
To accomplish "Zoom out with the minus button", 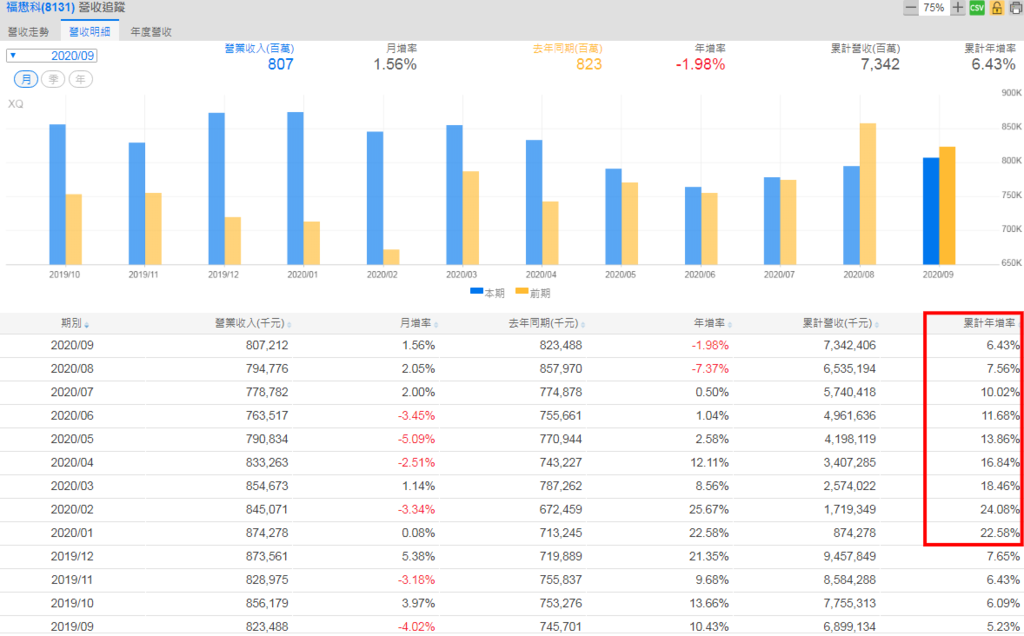I will pos(910,8).
